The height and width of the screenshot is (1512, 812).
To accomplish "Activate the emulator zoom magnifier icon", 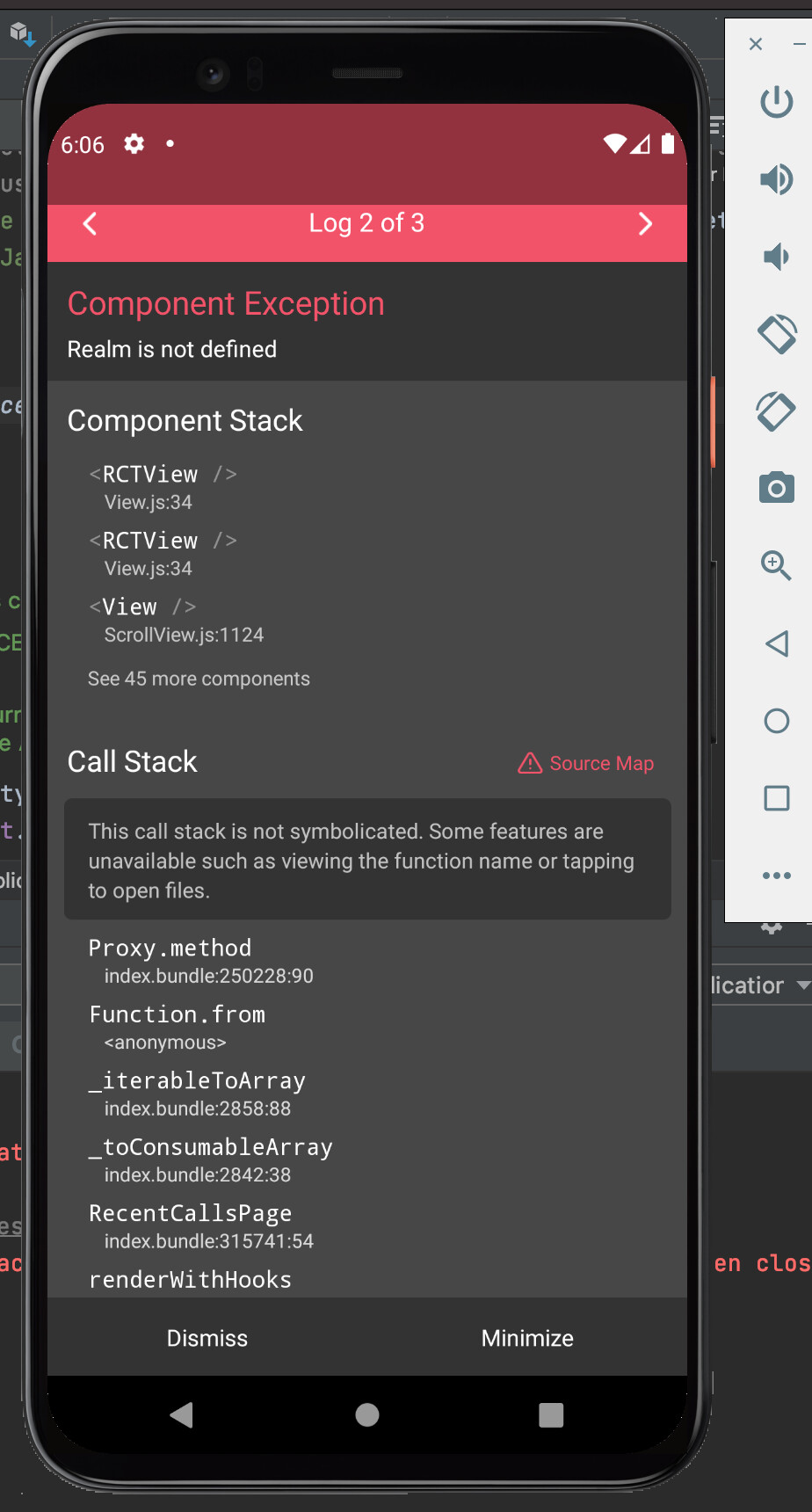I will (x=776, y=565).
